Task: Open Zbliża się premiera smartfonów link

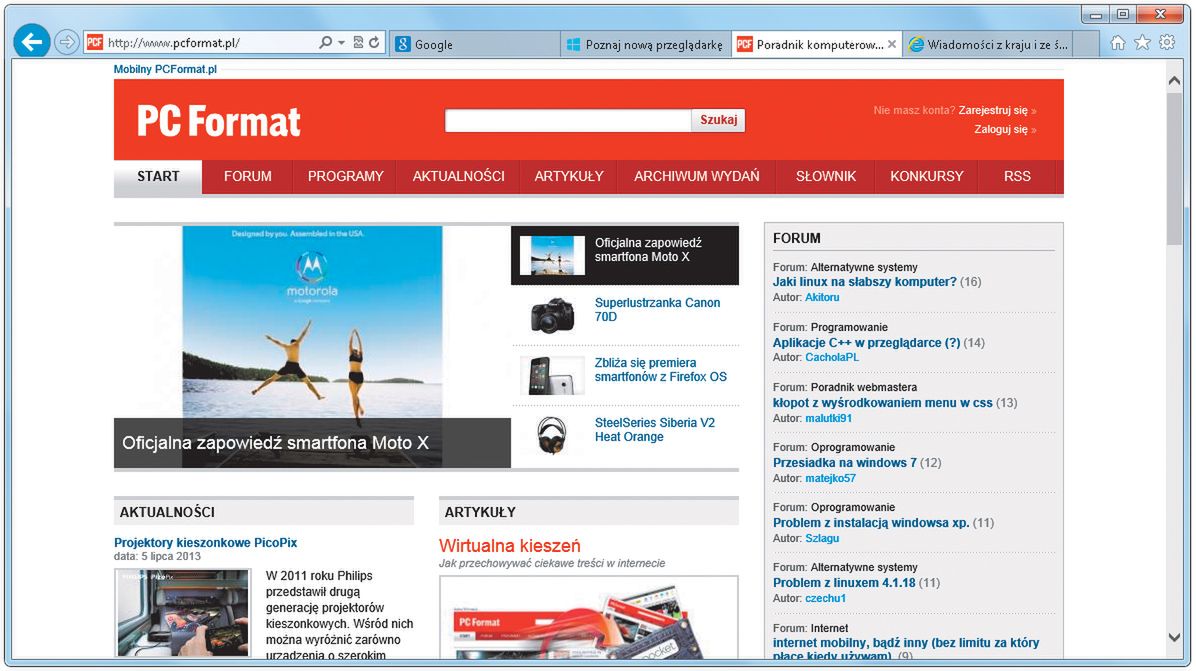Action: point(661,370)
